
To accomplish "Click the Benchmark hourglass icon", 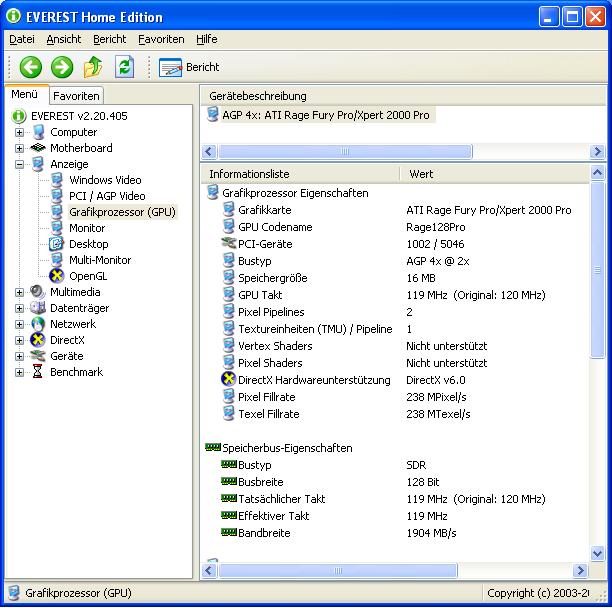I will coord(37,372).
